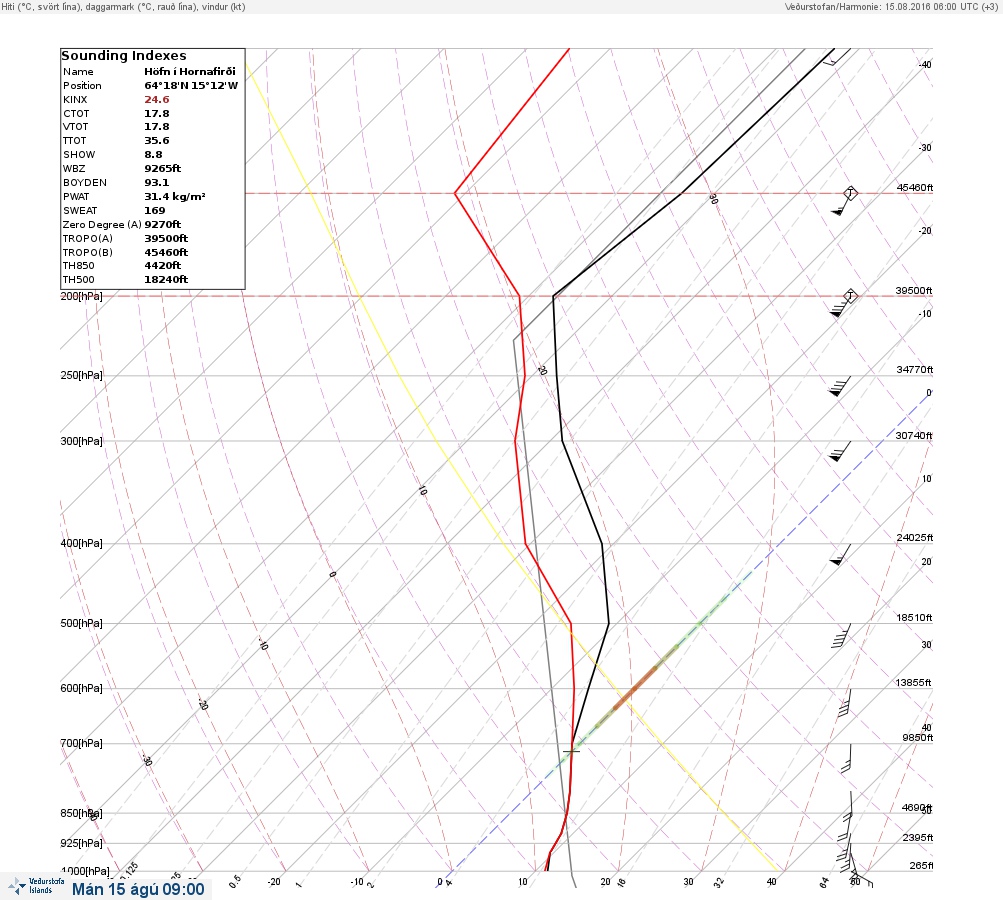Click the Veðurstofa Íslands logo
This screenshot has height=900, width=1003.
pos(36,886)
